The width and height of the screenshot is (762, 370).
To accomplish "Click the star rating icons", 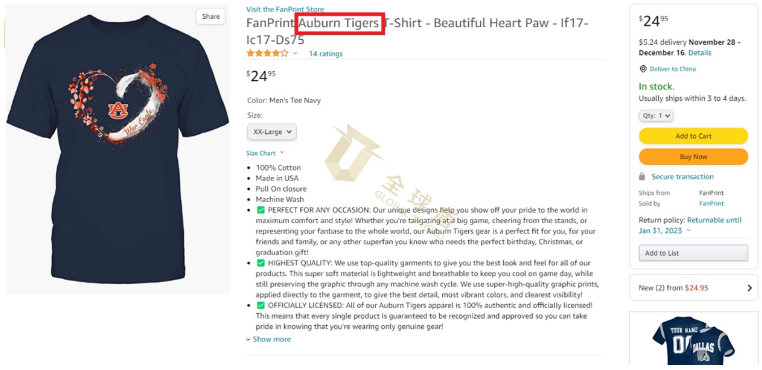I will tap(267, 53).
